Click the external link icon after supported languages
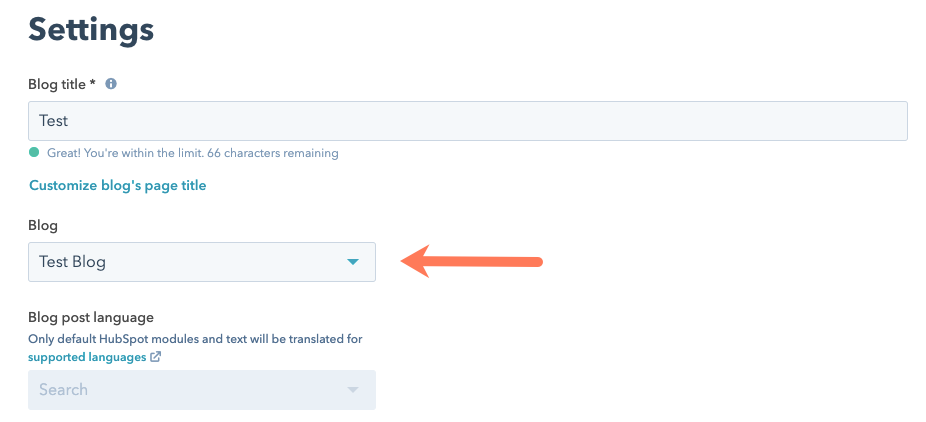This screenshot has height=422, width=926. pos(155,357)
